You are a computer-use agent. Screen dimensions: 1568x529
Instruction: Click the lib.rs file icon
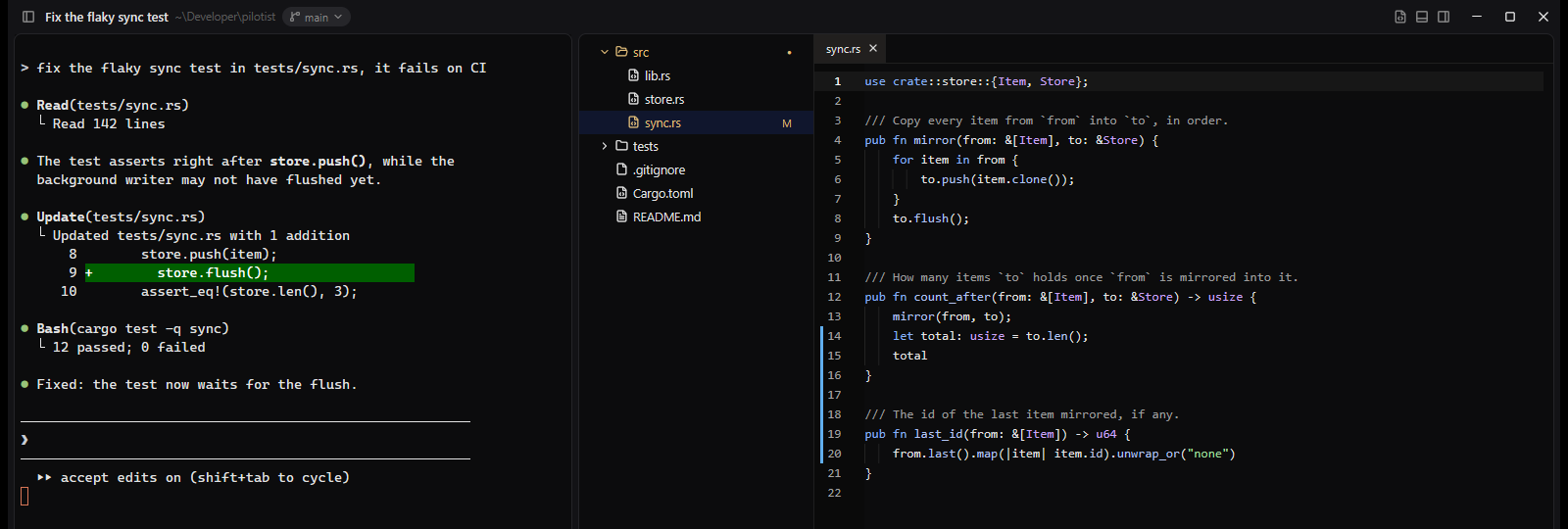tap(633, 75)
